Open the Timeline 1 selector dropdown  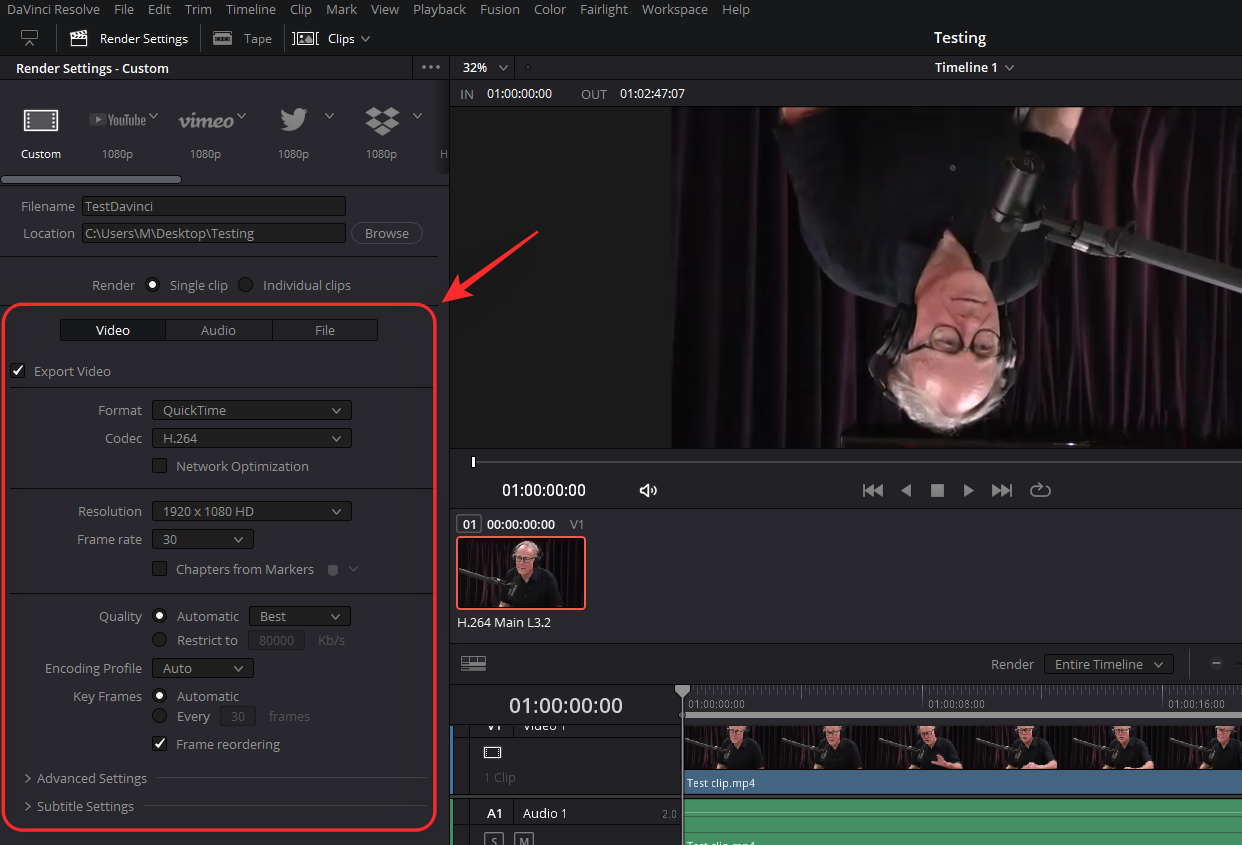(x=975, y=67)
